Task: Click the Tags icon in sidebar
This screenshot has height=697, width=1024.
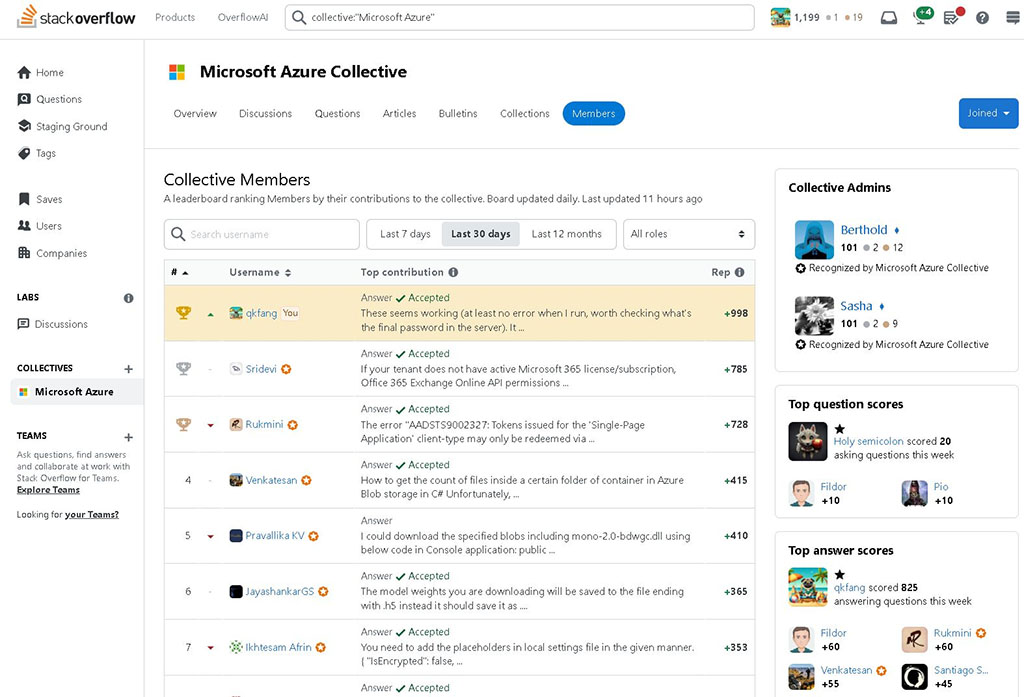Action: pyautogui.click(x=24, y=154)
